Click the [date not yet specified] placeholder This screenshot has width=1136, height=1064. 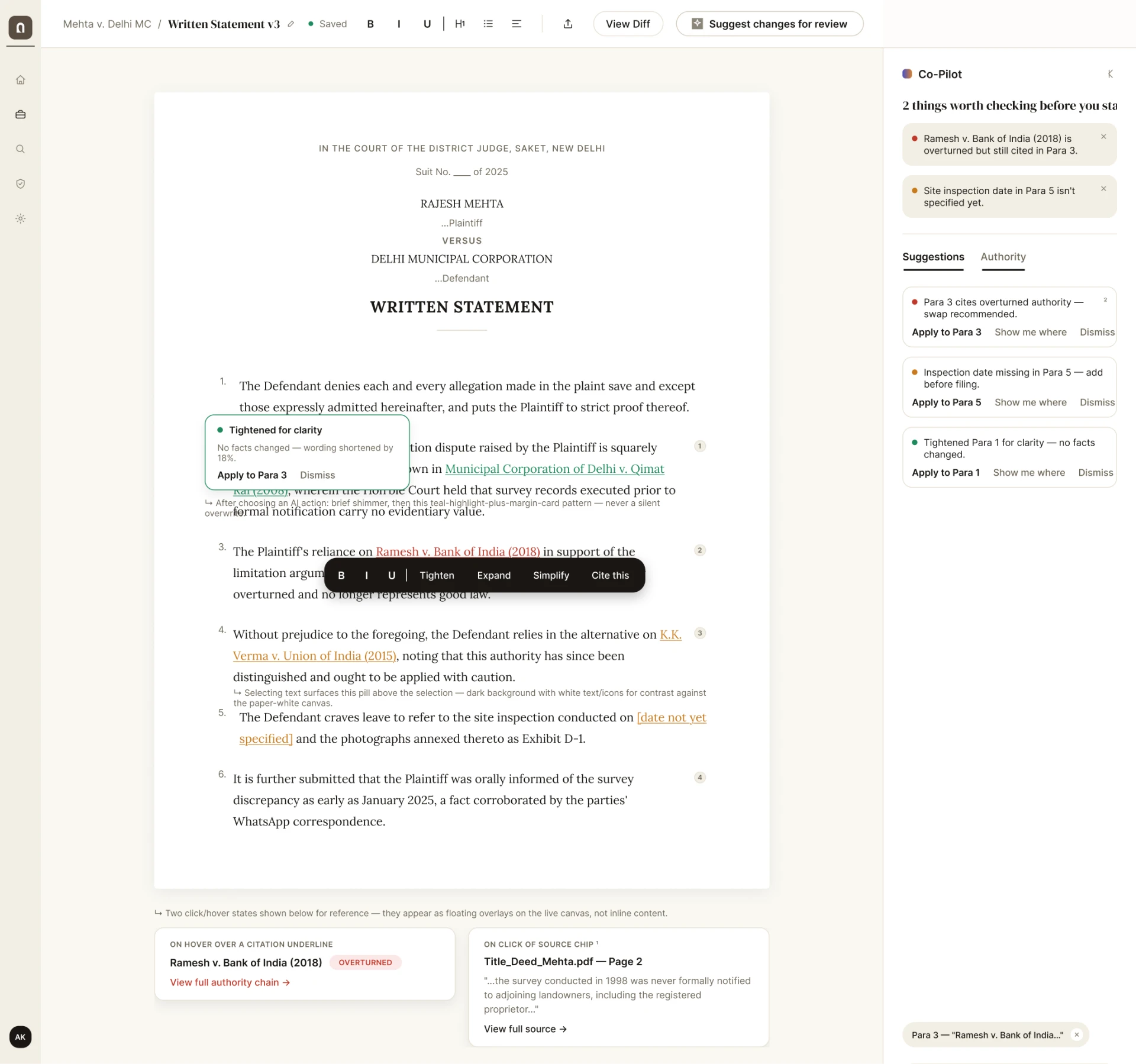click(671, 717)
